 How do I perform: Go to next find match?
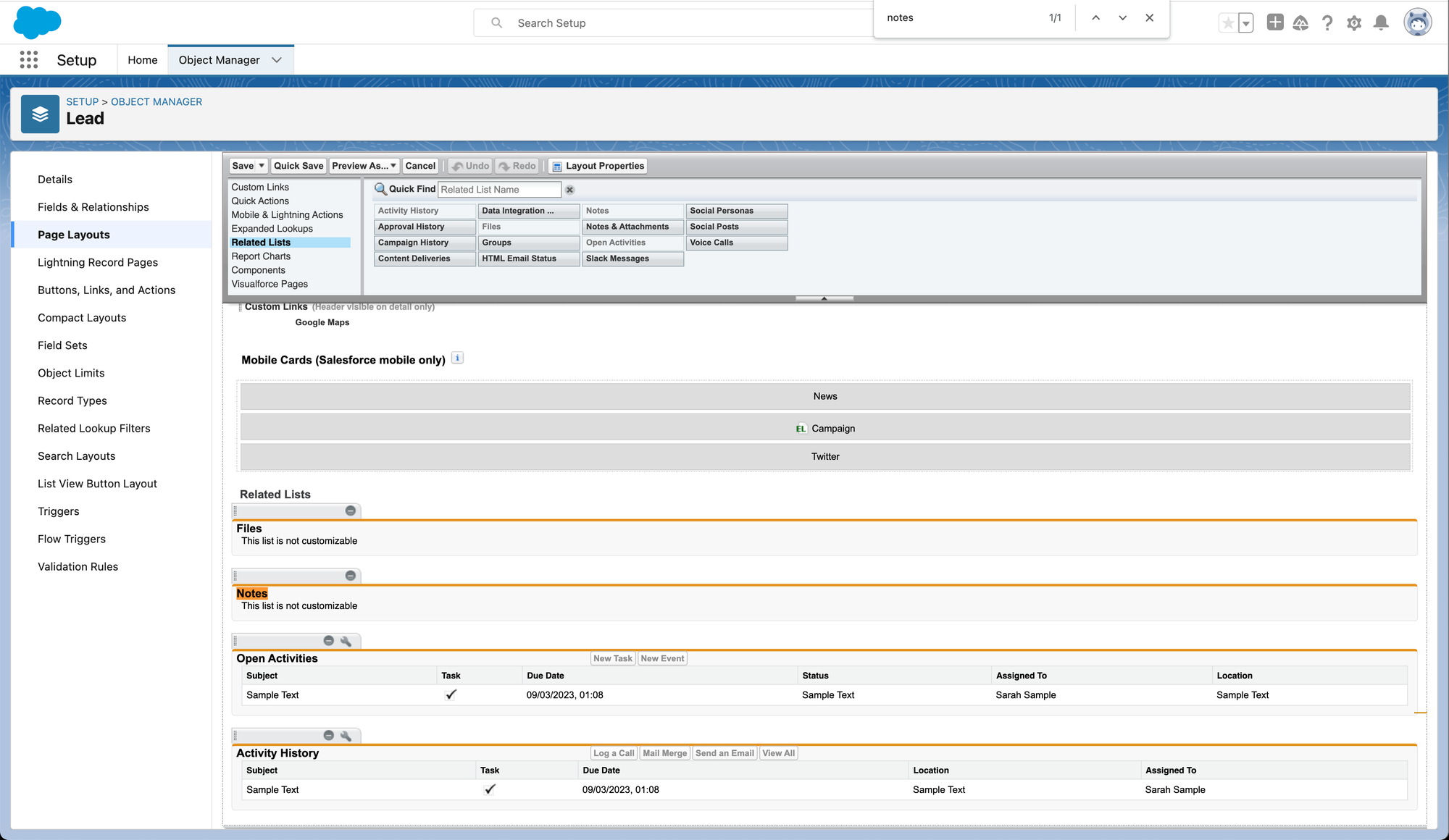point(1123,18)
